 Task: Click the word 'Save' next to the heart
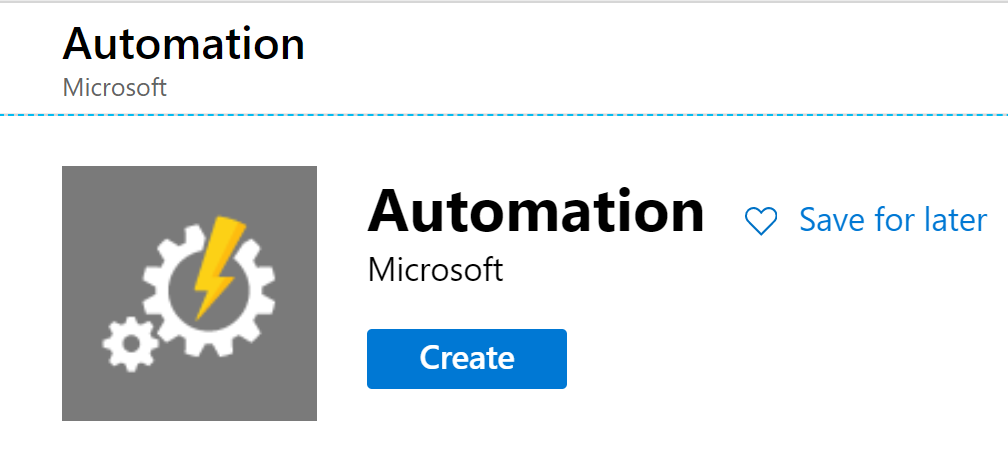pos(832,220)
